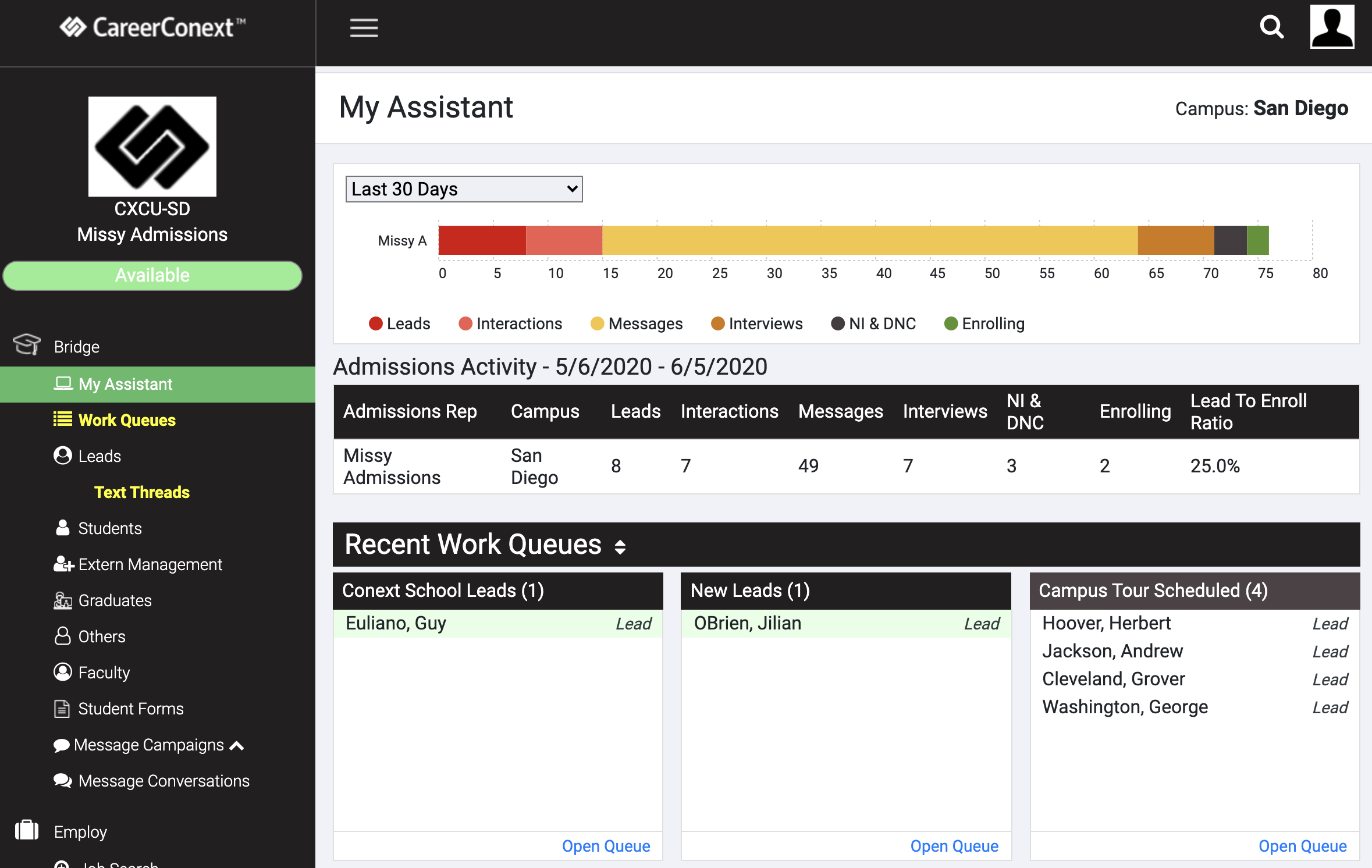Click the 25.0% ratio cell

click(1215, 465)
